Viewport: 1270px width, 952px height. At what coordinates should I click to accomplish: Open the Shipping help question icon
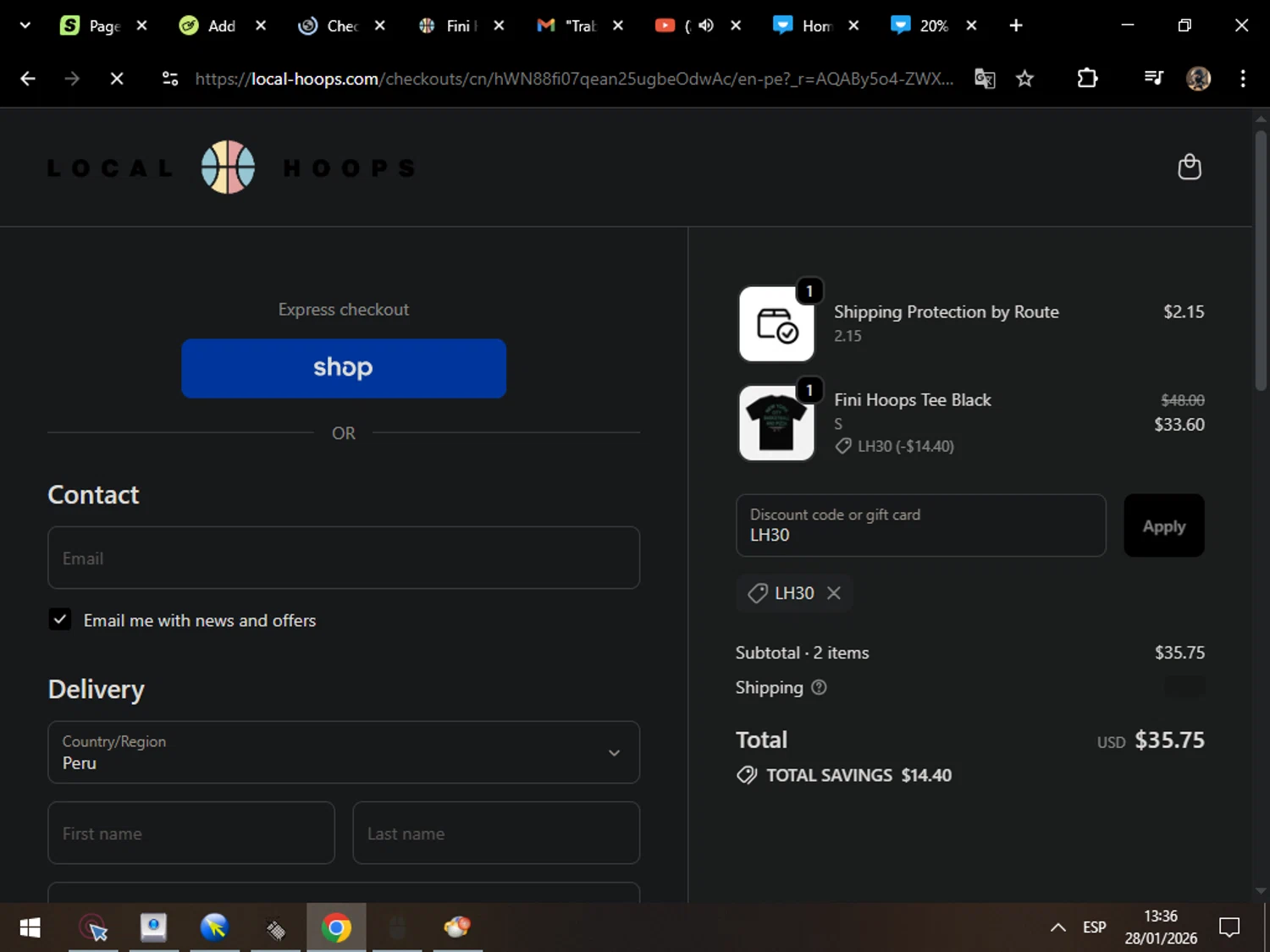819,687
